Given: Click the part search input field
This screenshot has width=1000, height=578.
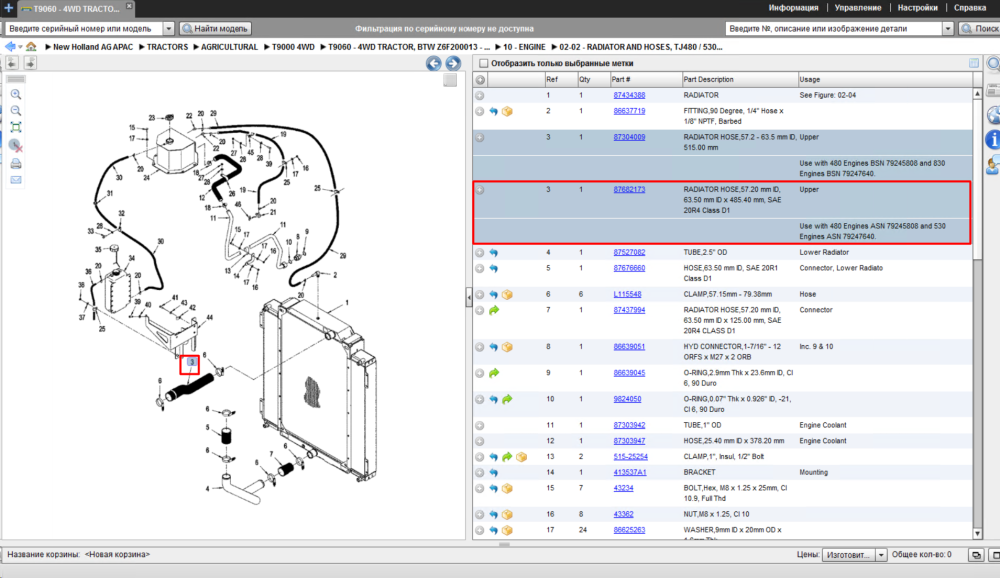Looking at the screenshot, I should pos(834,29).
